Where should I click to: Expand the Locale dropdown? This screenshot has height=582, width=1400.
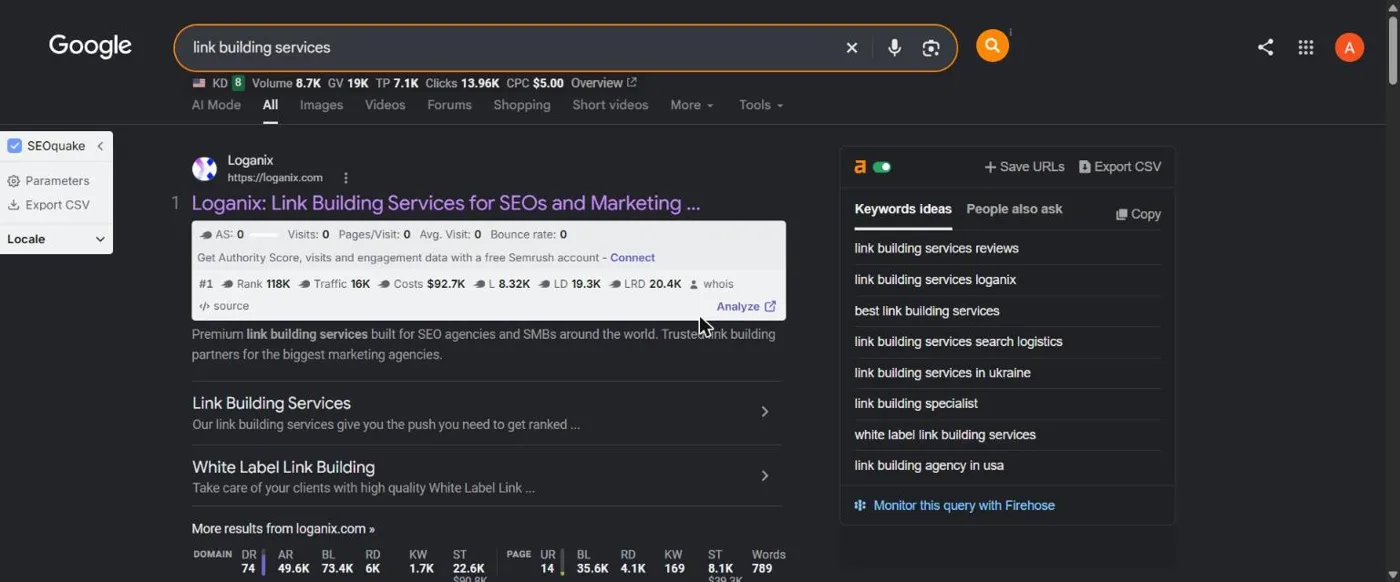[x=56, y=239]
